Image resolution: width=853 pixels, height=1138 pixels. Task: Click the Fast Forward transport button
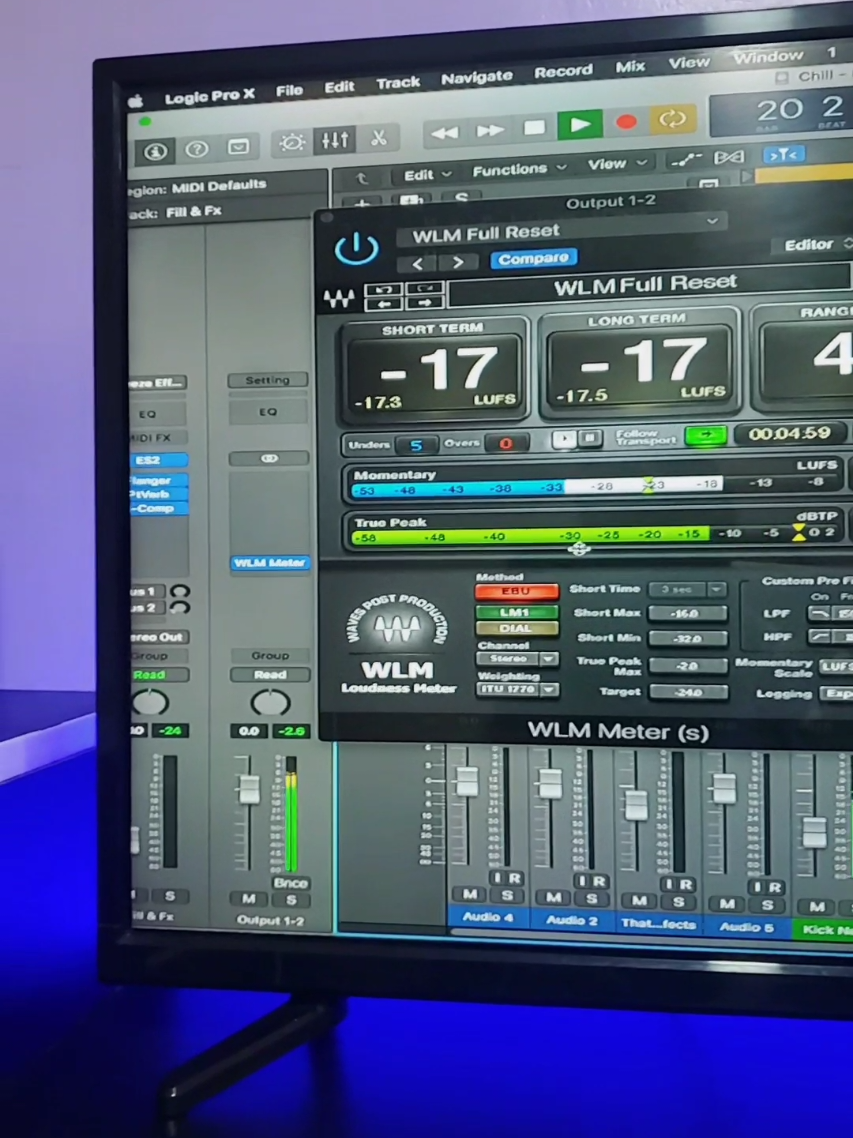(x=489, y=130)
